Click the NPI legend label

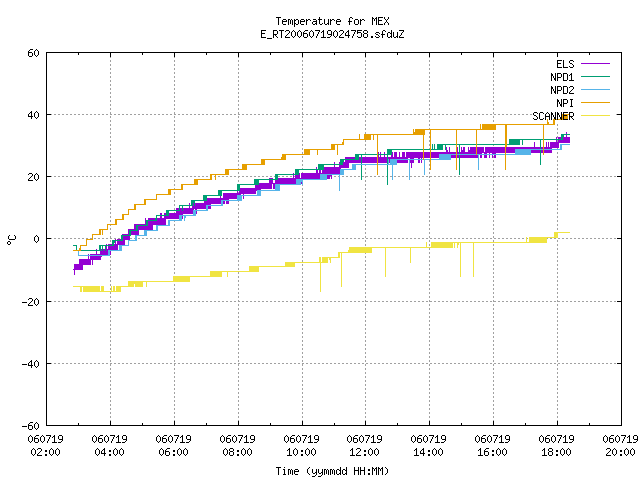click(x=565, y=103)
